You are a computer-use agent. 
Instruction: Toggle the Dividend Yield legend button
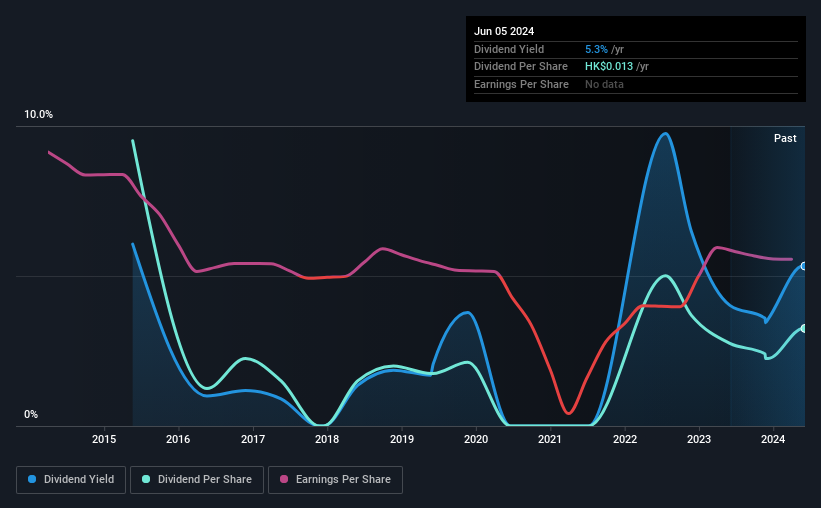click(x=71, y=480)
